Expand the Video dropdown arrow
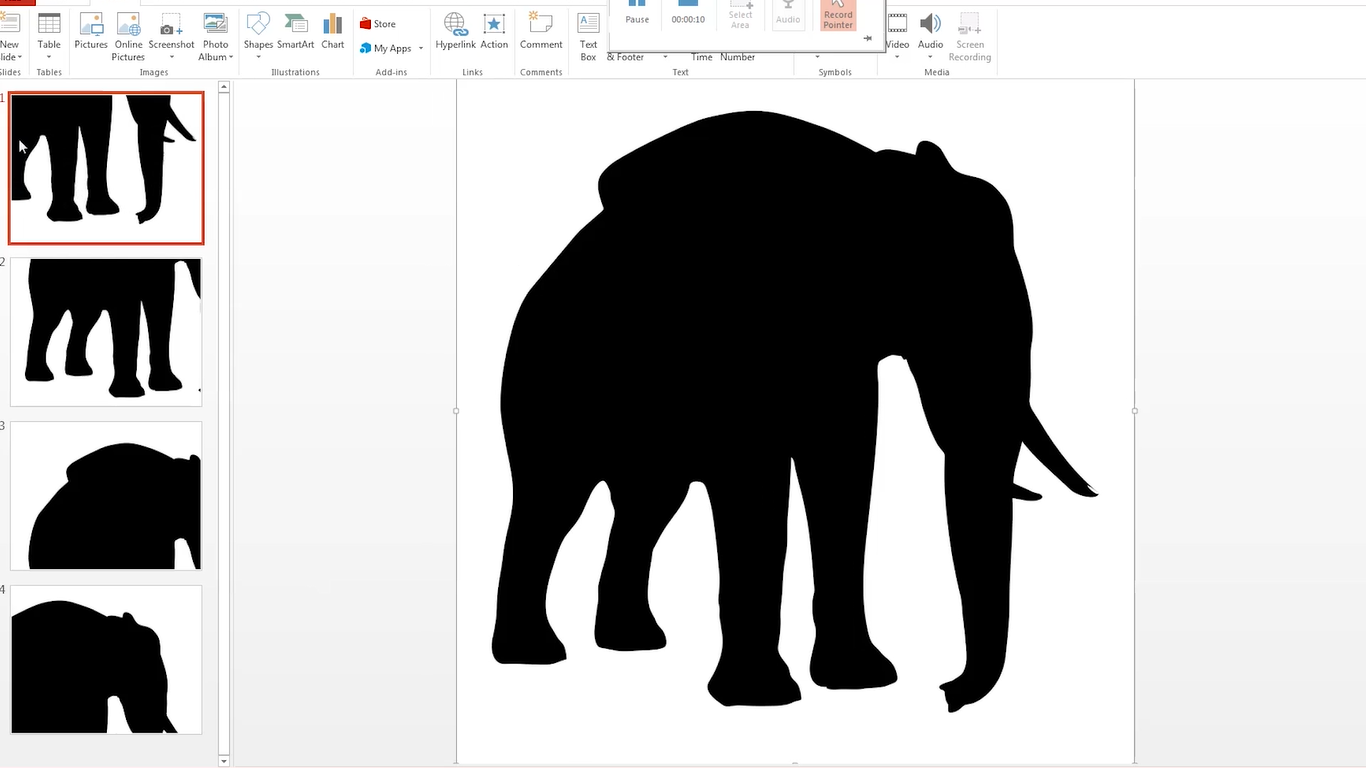1366x768 pixels. (898, 58)
